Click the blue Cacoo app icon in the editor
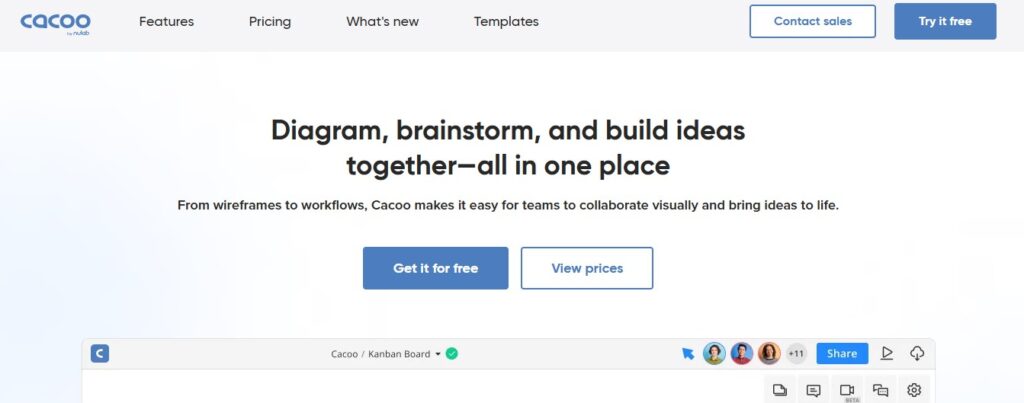1024x403 pixels. click(x=99, y=353)
